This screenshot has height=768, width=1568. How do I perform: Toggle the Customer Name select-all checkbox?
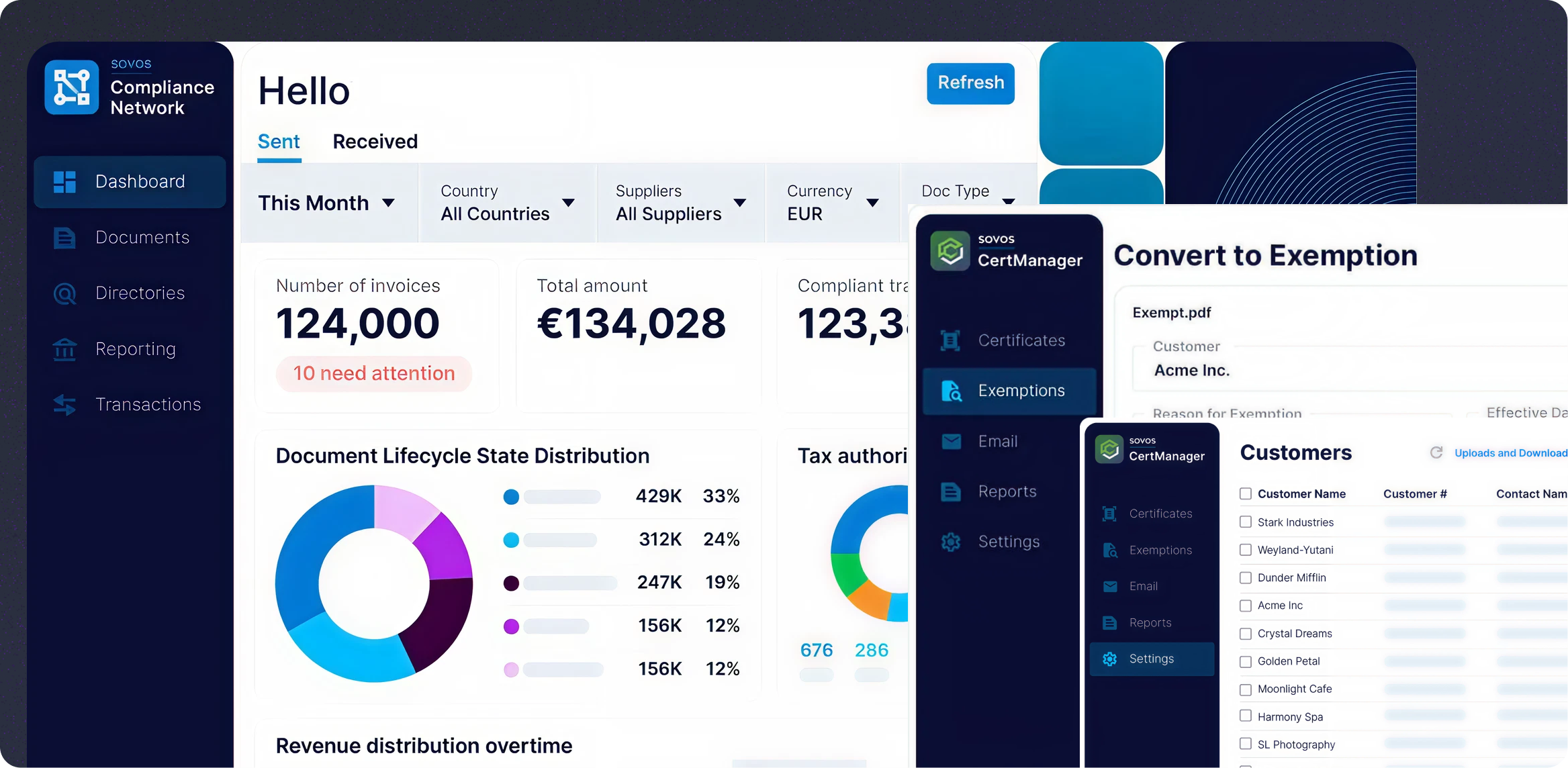[1245, 493]
